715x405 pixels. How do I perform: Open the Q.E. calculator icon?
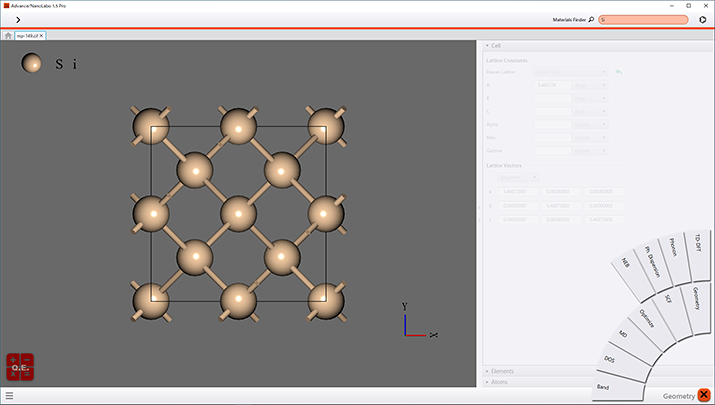pyautogui.click(x=20, y=367)
